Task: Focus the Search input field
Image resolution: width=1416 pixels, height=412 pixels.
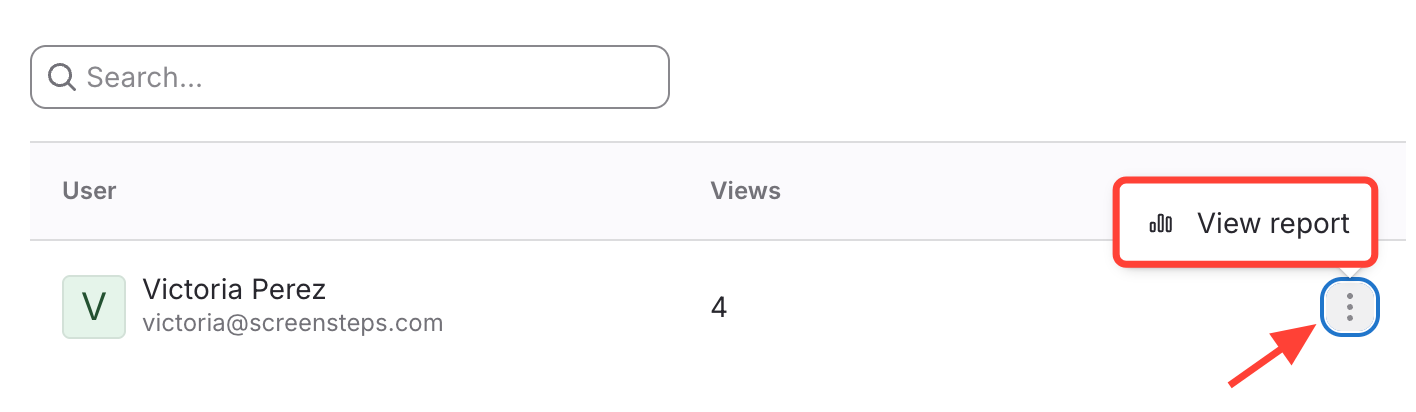Action: pyautogui.click(x=350, y=77)
